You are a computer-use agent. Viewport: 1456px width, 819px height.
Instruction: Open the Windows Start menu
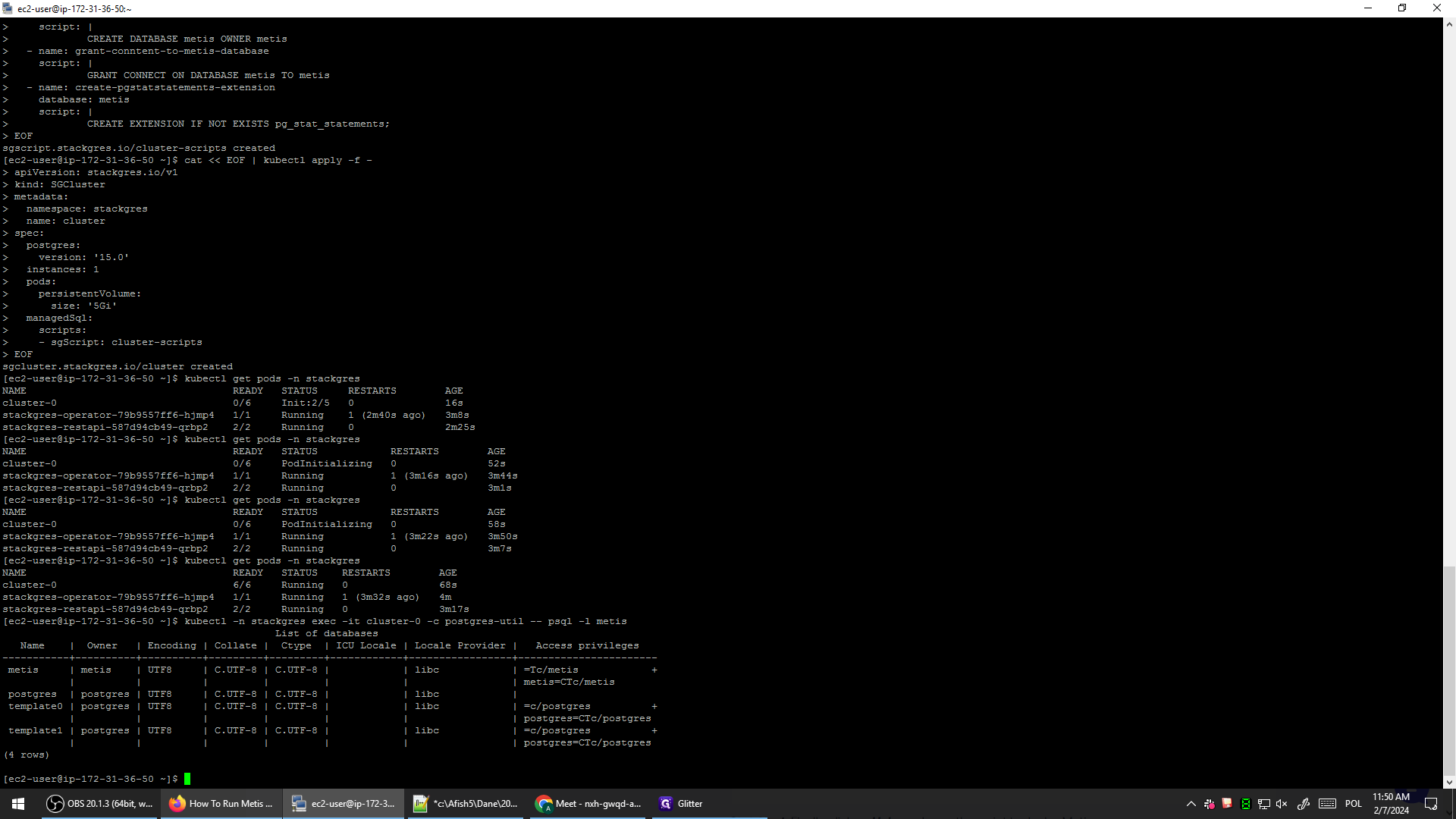pyautogui.click(x=18, y=804)
